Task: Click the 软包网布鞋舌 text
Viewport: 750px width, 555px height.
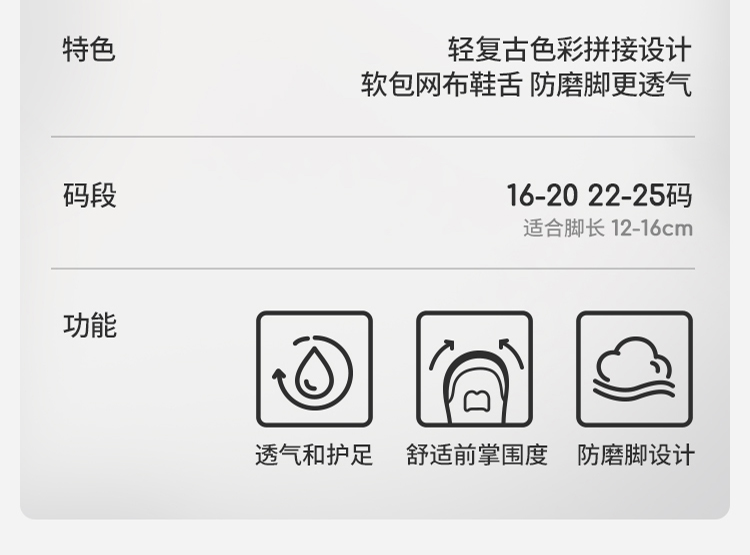Action: pos(441,85)
